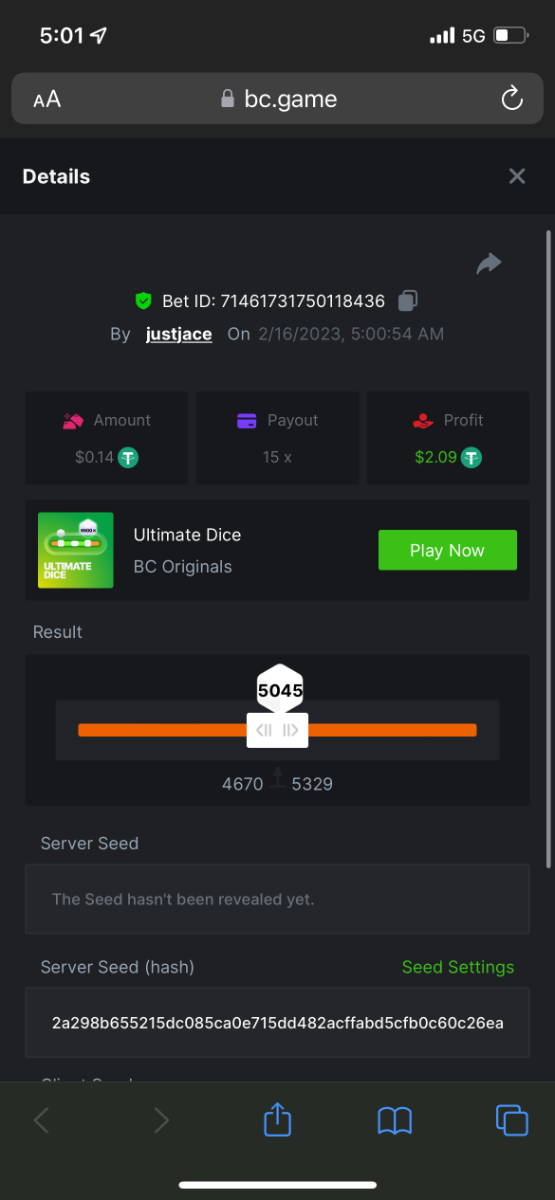
Task: Open Safari text size AA menu
Action: point(47,99)
